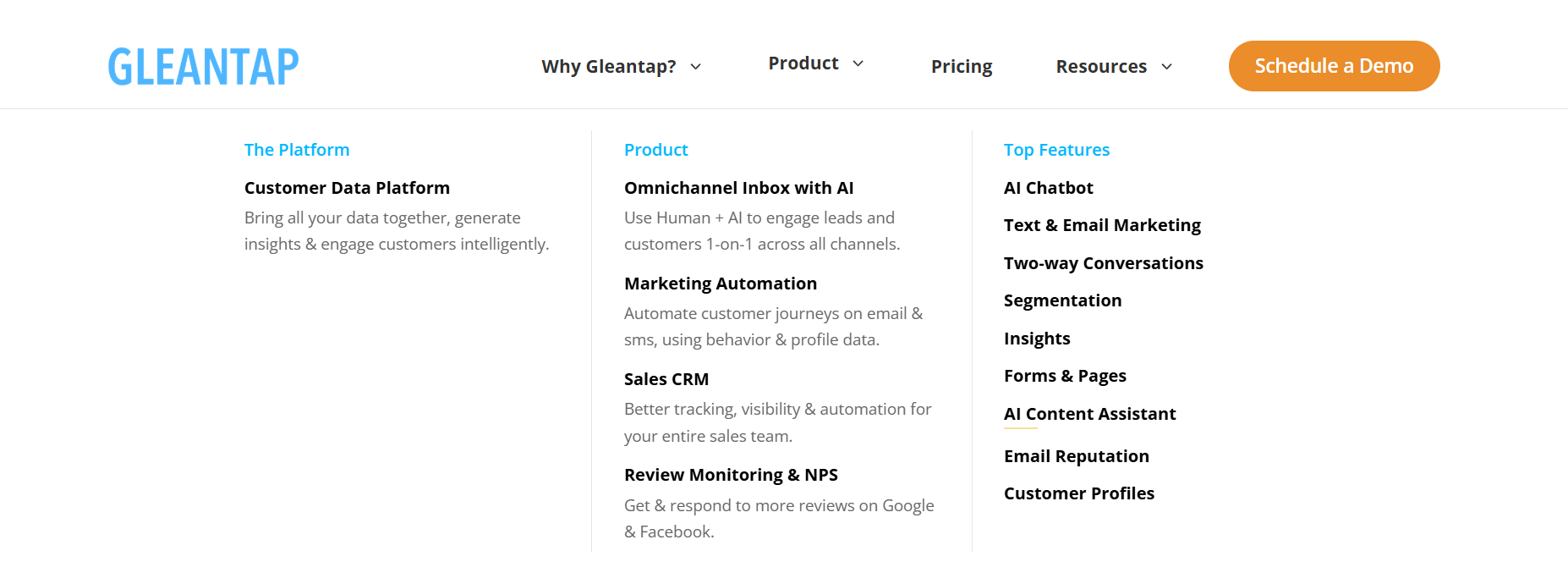Visit the AI Chatbot feature
This screenshot has width=1568, height=573.
coord(1048,188)
